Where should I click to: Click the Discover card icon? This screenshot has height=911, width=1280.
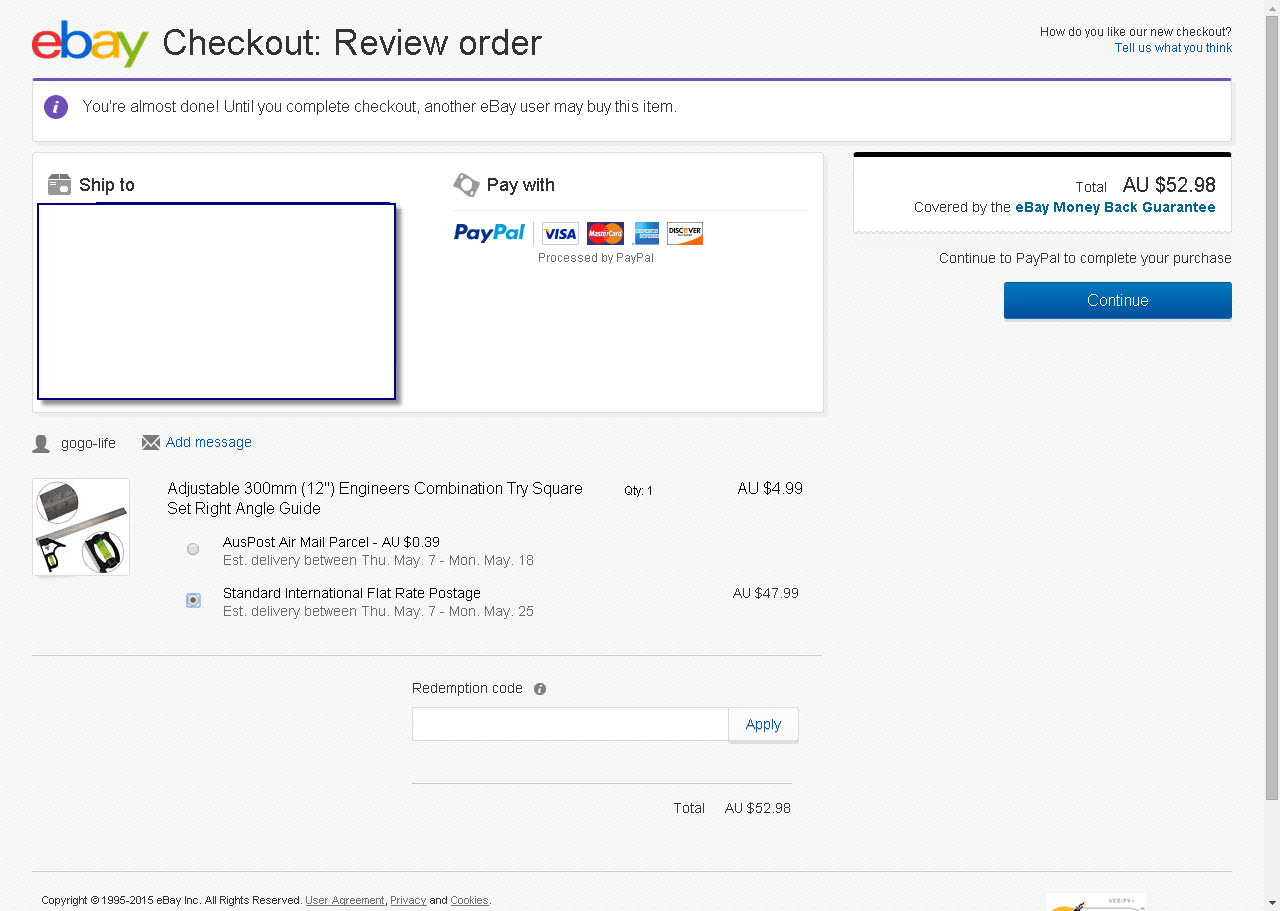coord(685,234)
